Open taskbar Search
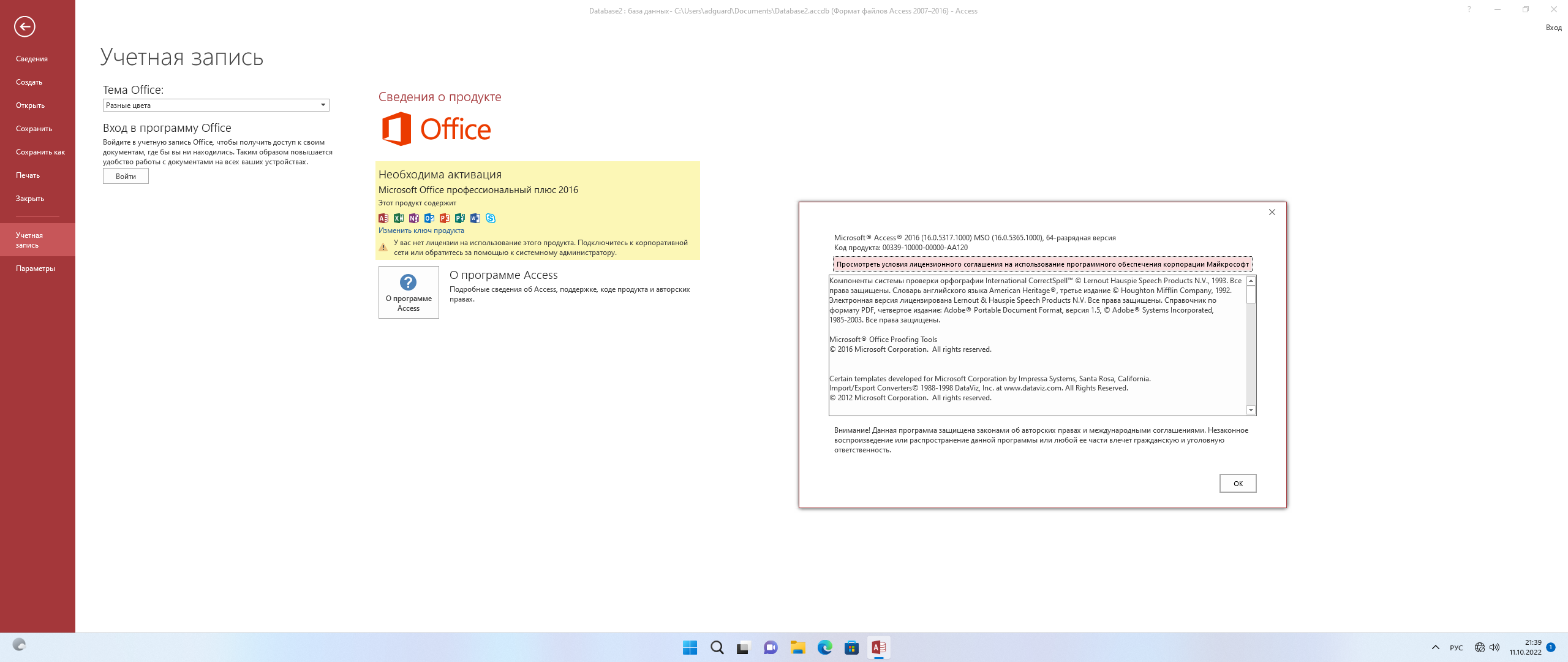1568x662 pixels. tap(717, 647)
